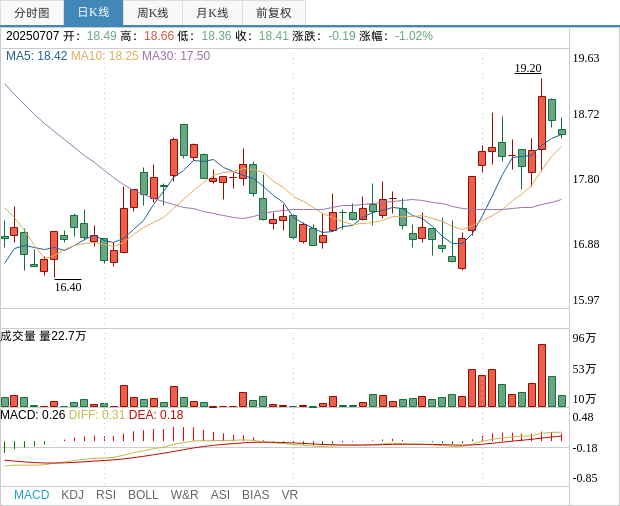Screen dimensions: 620x506
Task: Click the 10万 volume axis label
Action: coord(584,399)
